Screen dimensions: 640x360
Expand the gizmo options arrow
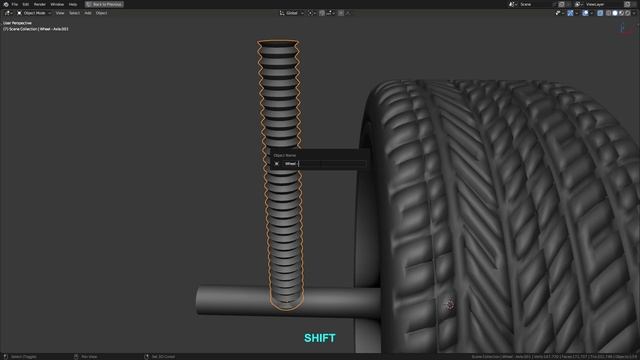click(576, 13)
